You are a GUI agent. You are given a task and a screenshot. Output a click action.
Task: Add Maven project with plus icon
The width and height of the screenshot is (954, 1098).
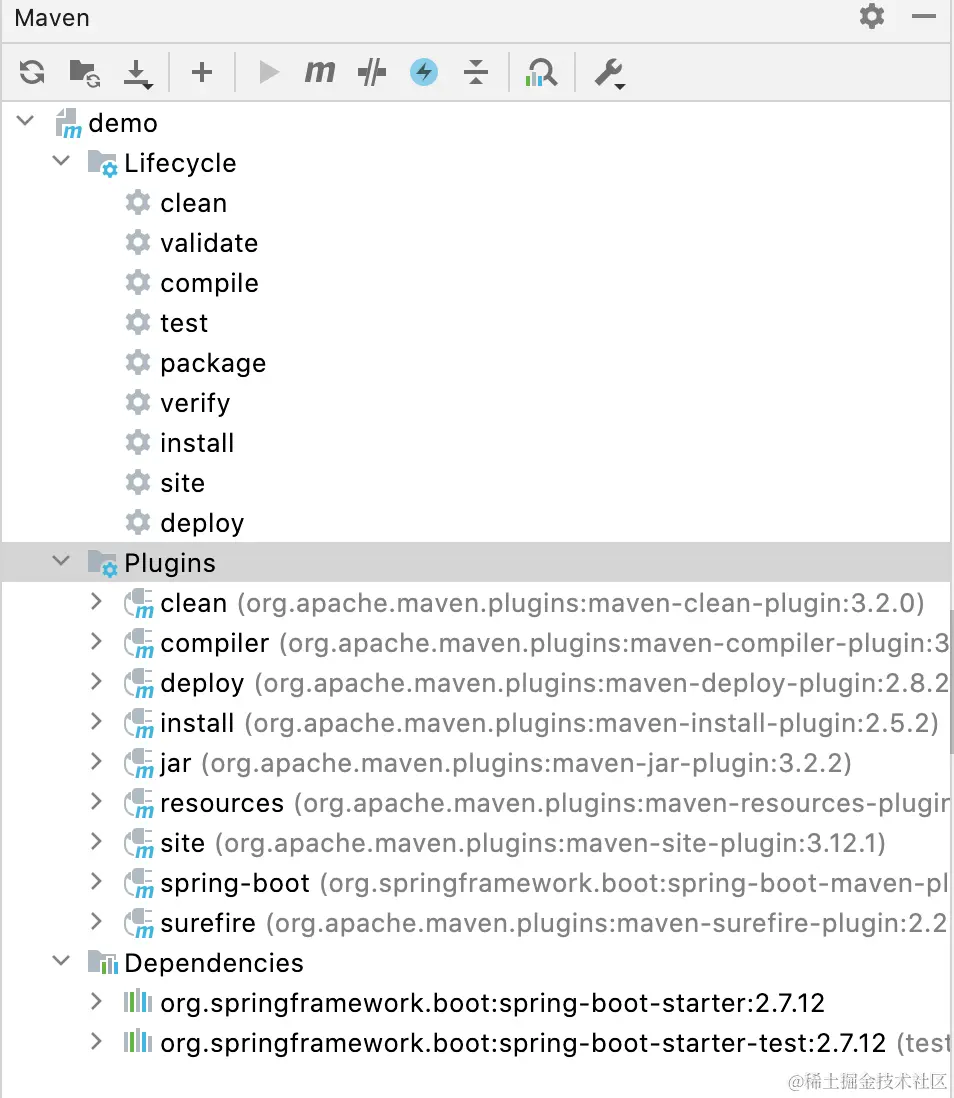202,72
